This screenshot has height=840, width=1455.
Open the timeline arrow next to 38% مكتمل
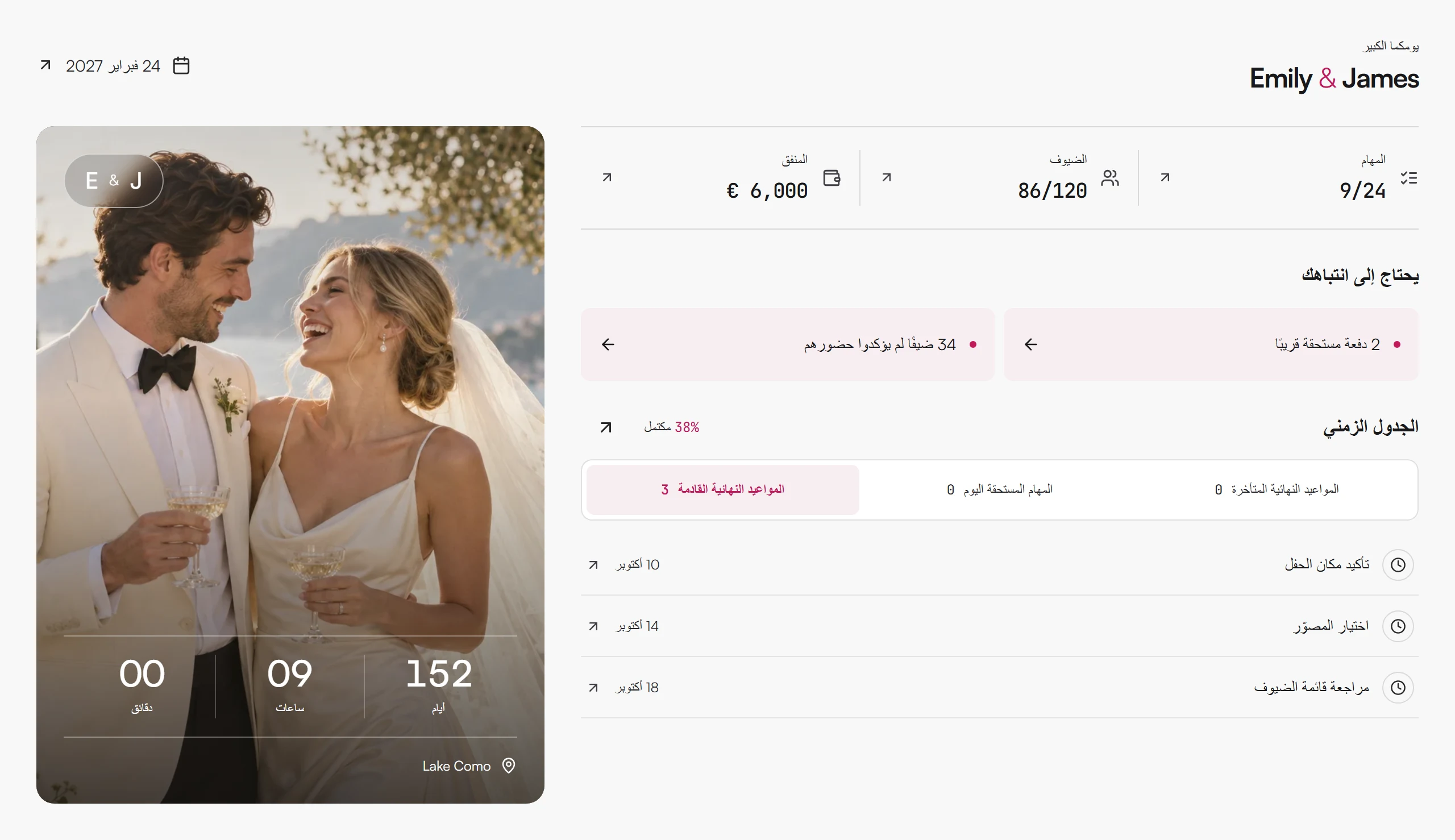point(606,427)
